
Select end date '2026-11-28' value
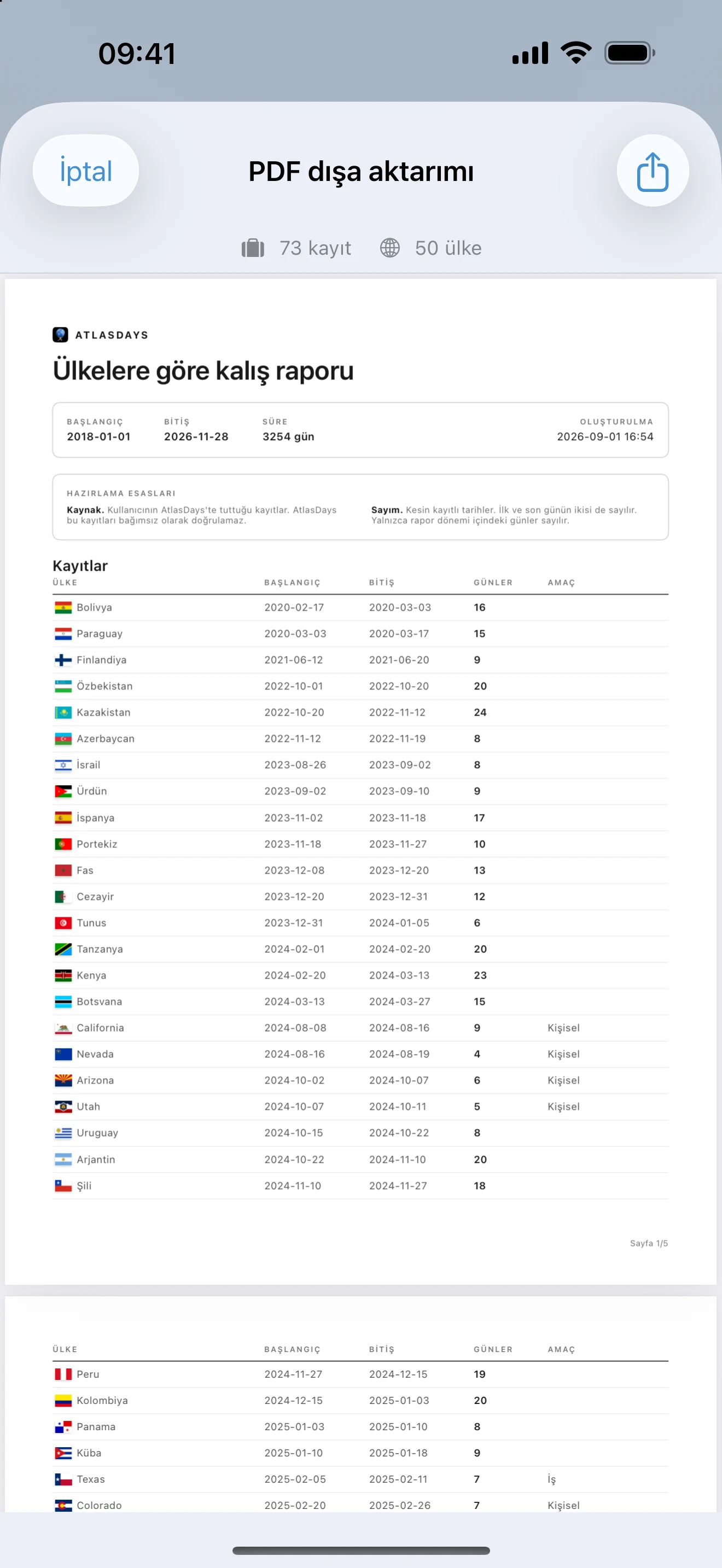pyautogui.click(x=196, y=436)
